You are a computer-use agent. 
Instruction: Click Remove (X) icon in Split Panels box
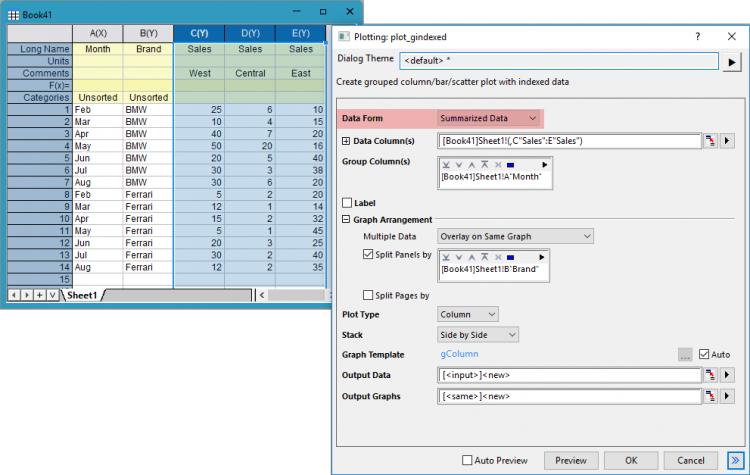(x=498, y=257)
